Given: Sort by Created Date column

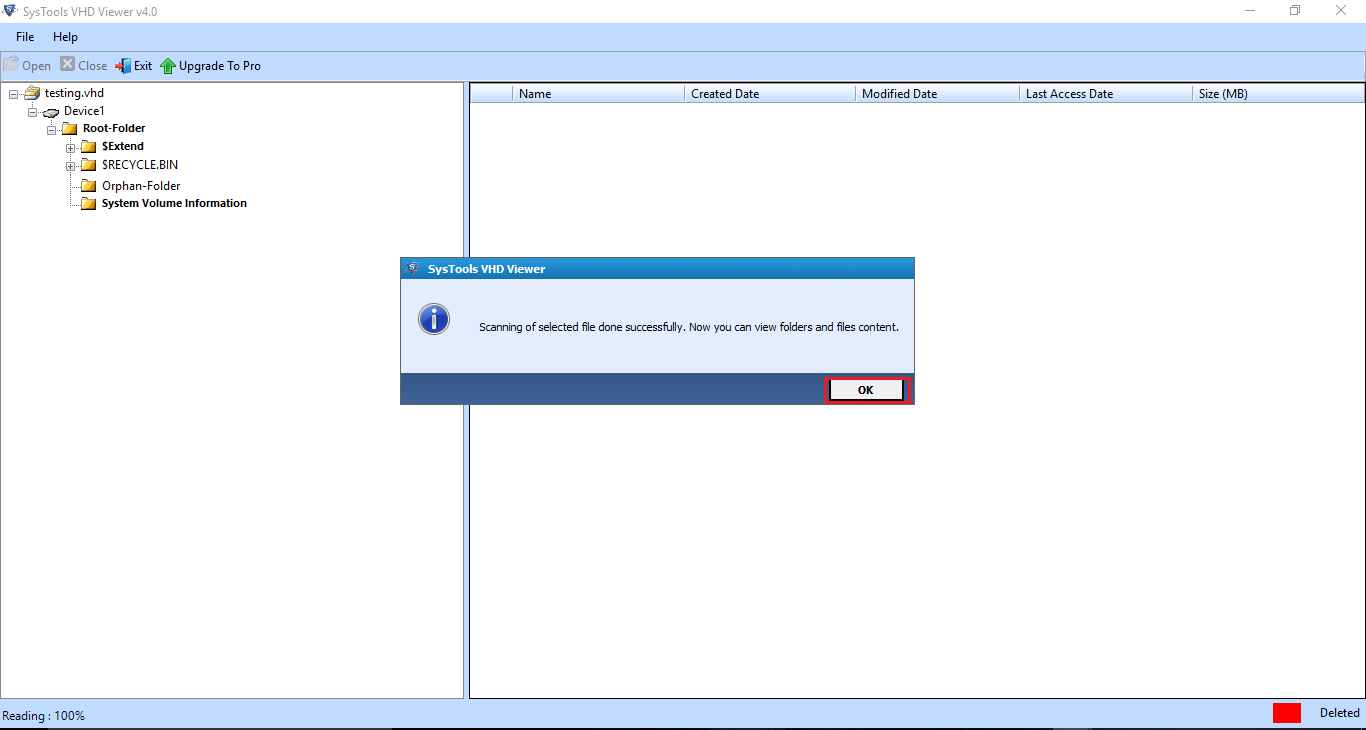Looking at the screenshot, I should coord(770,93).
